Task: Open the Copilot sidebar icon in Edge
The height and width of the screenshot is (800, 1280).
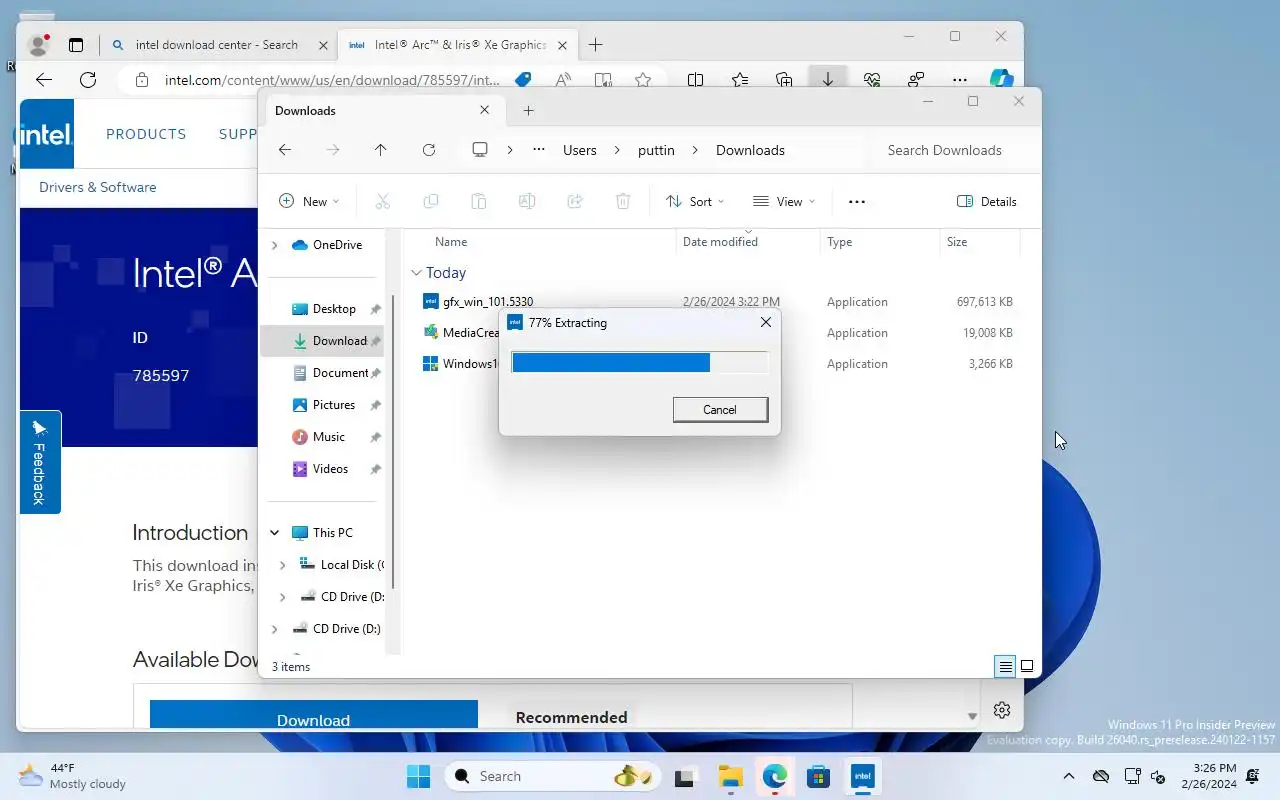Action: (x=1001, y=80)
